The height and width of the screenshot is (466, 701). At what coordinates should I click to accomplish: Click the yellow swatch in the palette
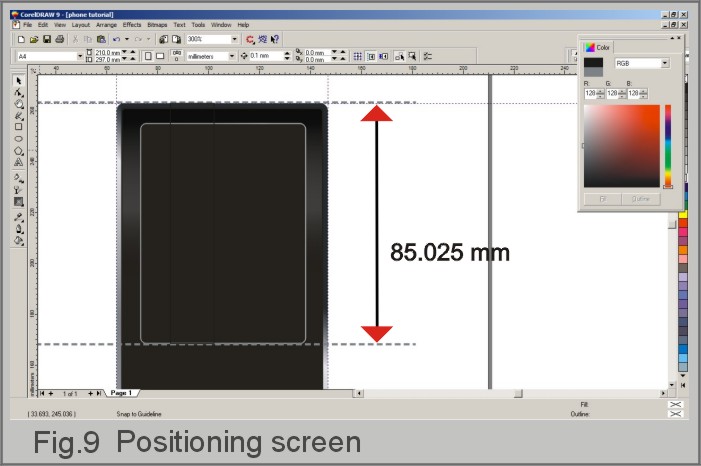pyautogui.click(x=682, y=215)
